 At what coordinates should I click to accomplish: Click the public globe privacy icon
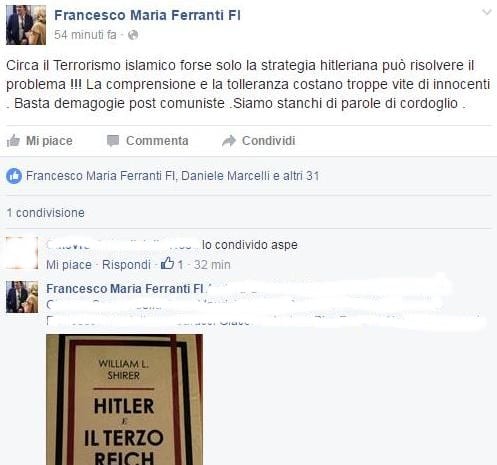[133, 35]
